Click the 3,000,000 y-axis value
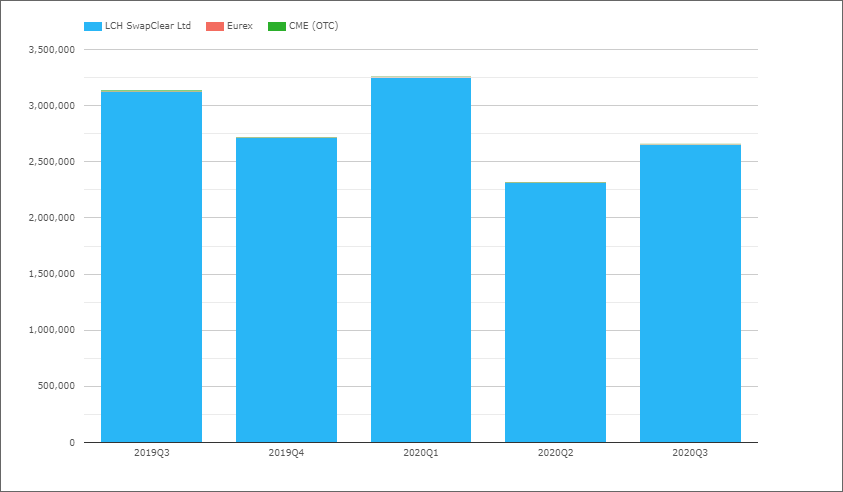This screenshot has height=492, width=843. 52,106
